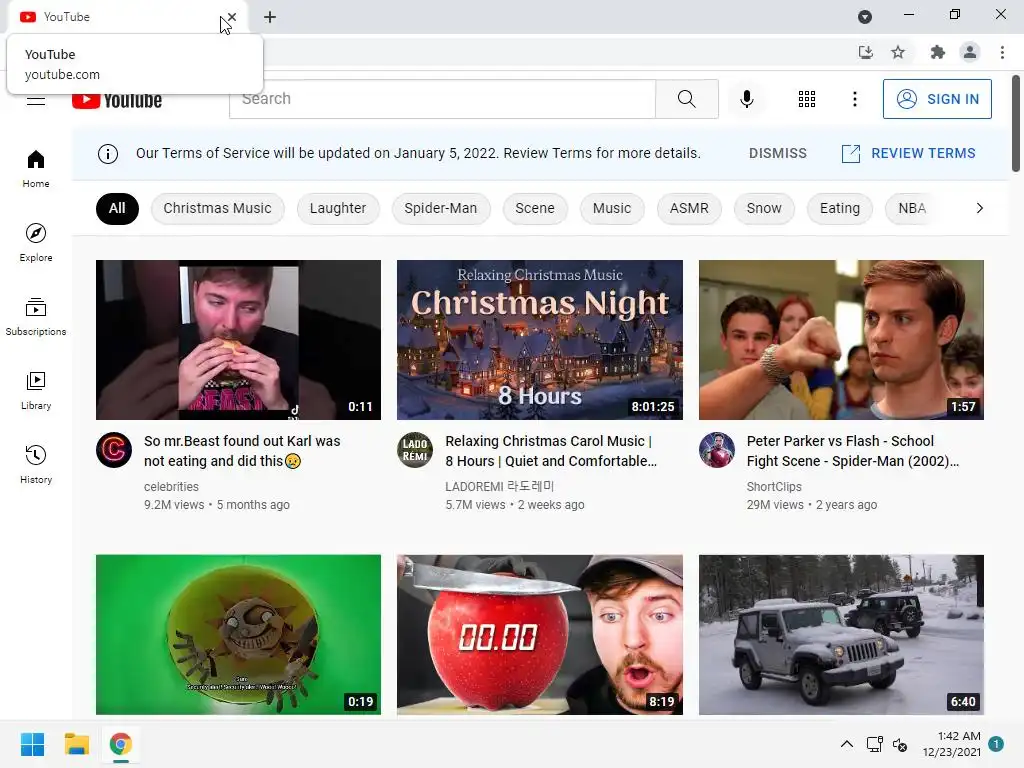Open the Peter Parker vs Flash thumbnail
The height and width of the screenshot is (768, 1024).
click(x=841, y=340)
